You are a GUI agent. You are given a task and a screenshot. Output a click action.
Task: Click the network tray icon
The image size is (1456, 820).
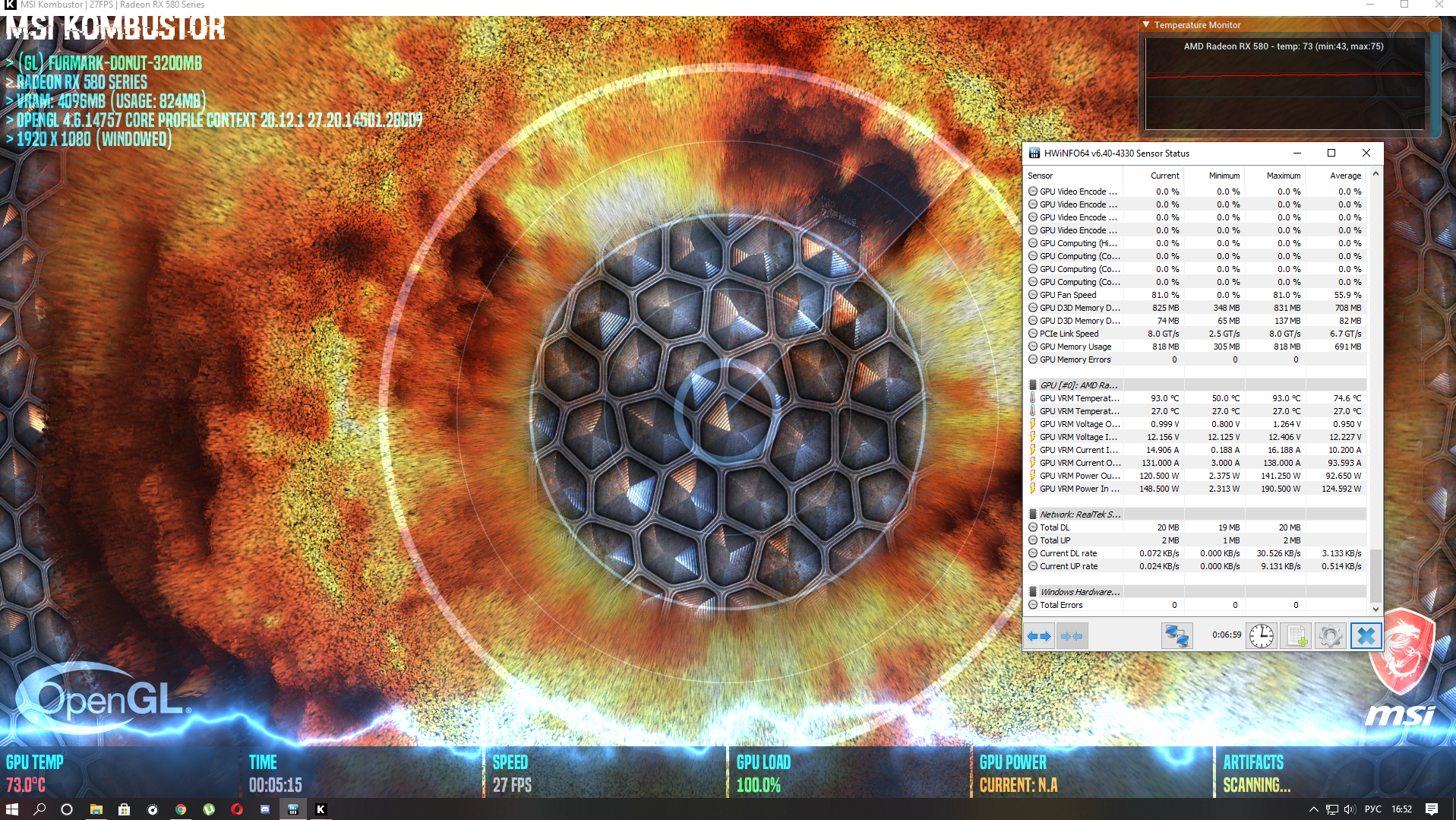click(1332, 809)
